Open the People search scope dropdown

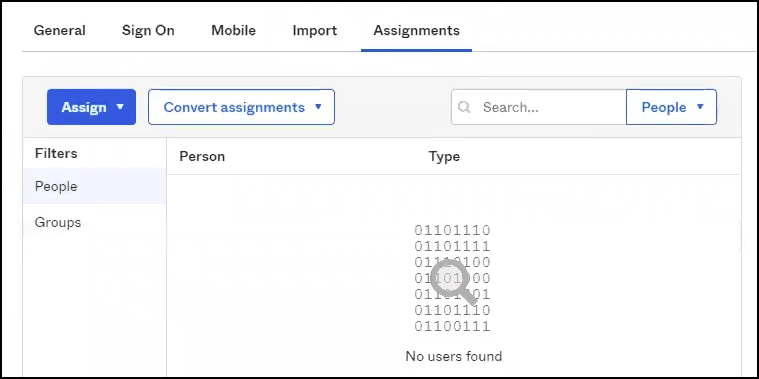671,107
